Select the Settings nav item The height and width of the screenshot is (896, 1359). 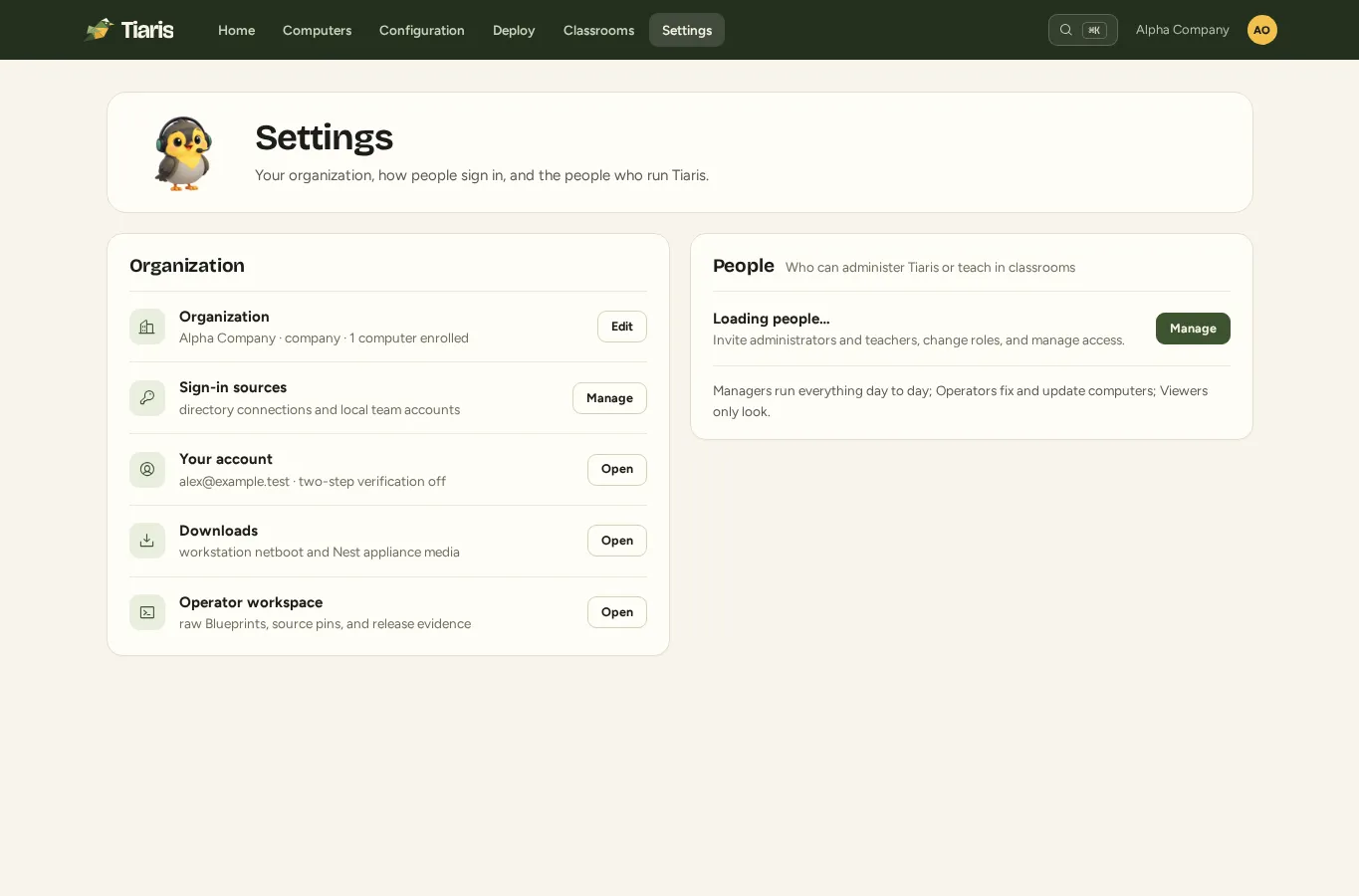point(687,30)
